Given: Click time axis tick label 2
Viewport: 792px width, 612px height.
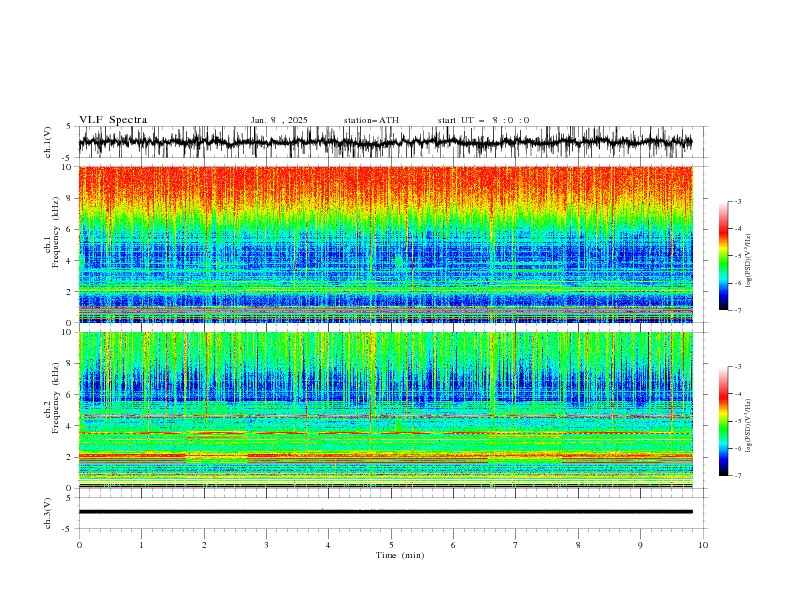Looking at the screenshot, I should [204, 545].
